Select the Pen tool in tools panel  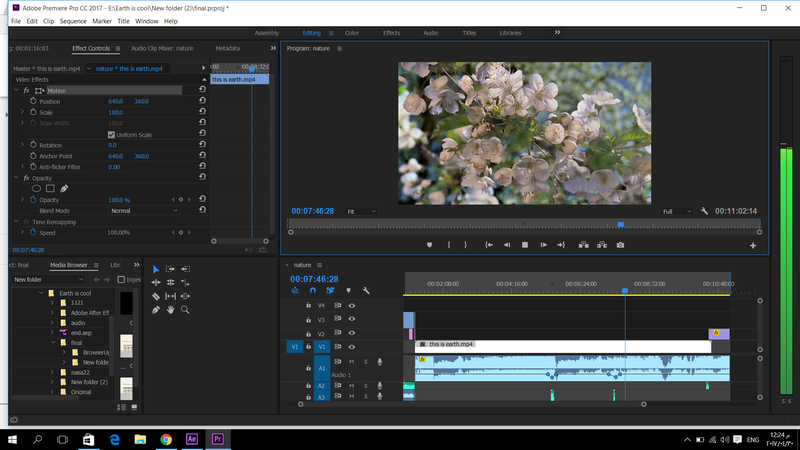click(x=156, y=310)
